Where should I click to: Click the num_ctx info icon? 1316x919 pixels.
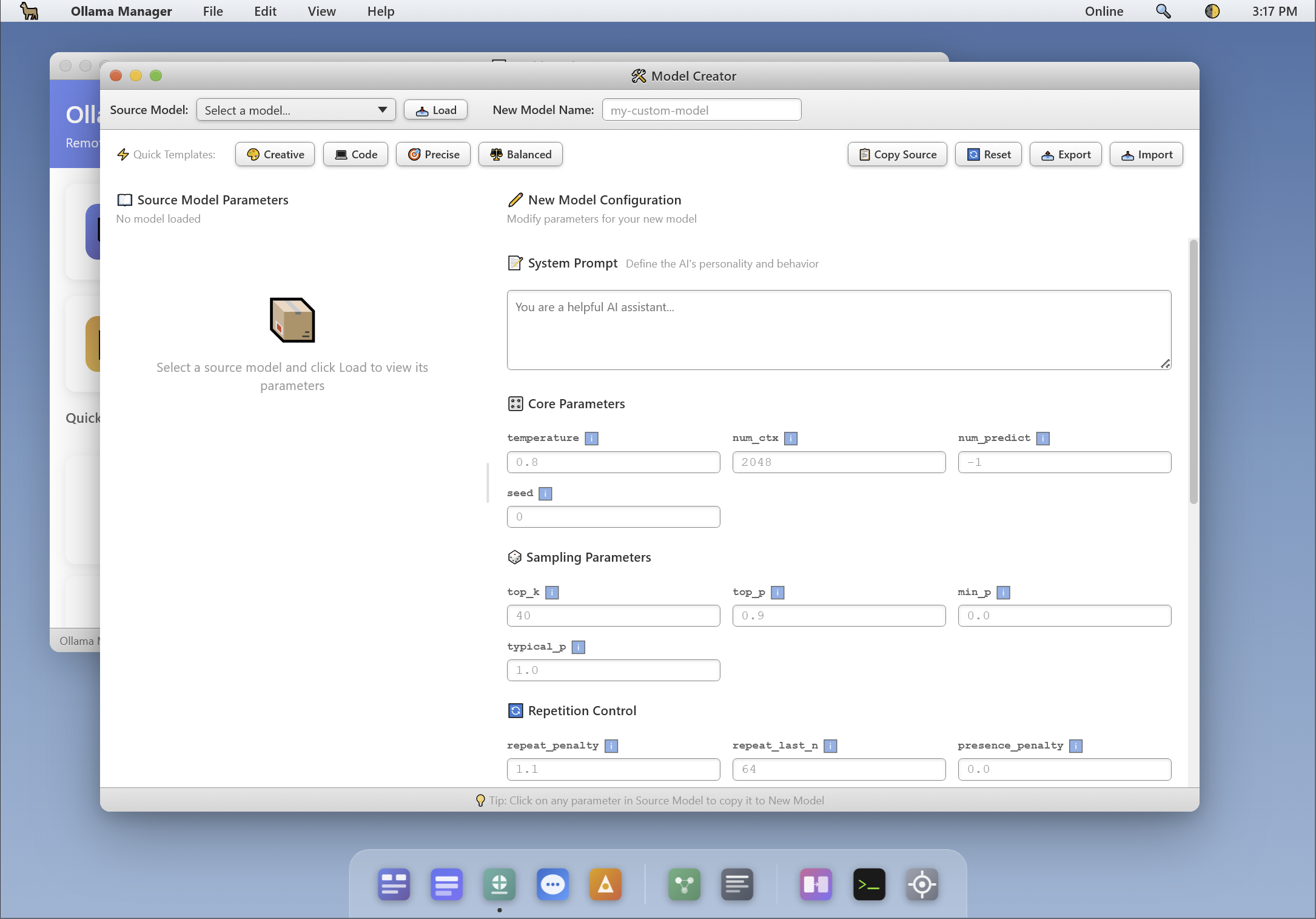click(x=790, y=438)
